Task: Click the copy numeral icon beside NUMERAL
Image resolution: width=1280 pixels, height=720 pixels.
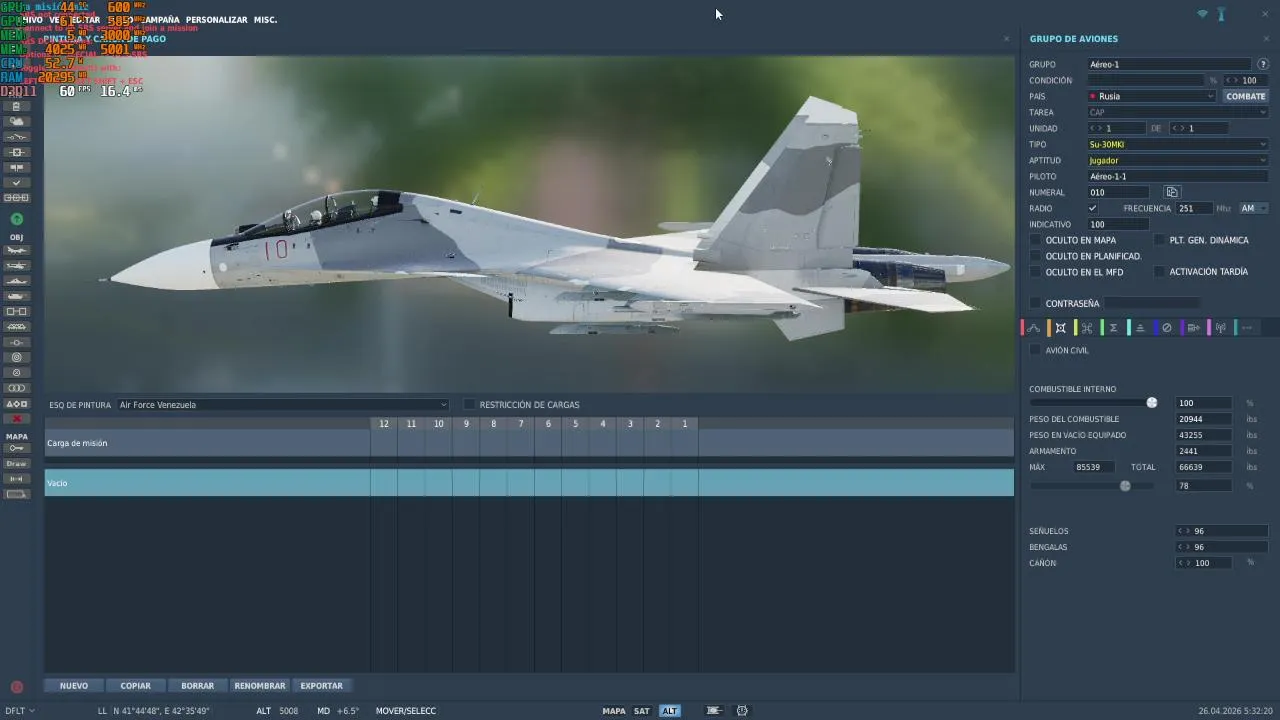Action: 1172,192
